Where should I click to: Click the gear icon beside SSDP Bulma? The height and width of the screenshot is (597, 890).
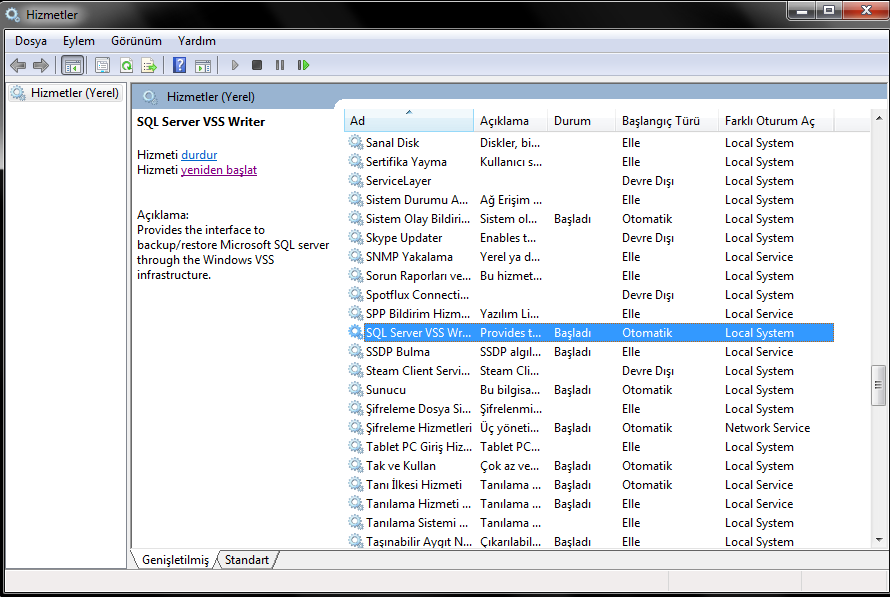tap(356, 352)
